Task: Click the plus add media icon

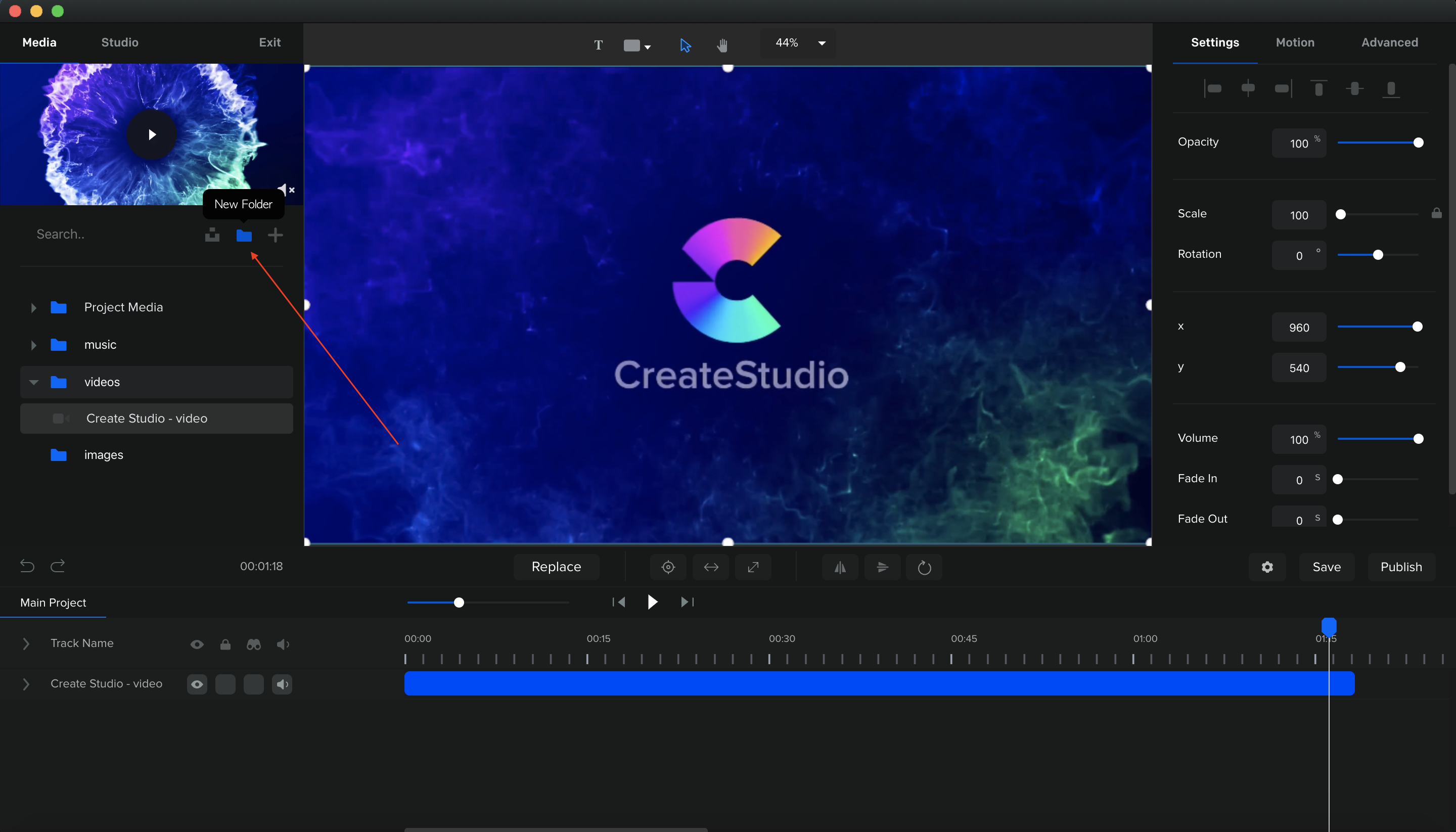Action: pos(276,235)
